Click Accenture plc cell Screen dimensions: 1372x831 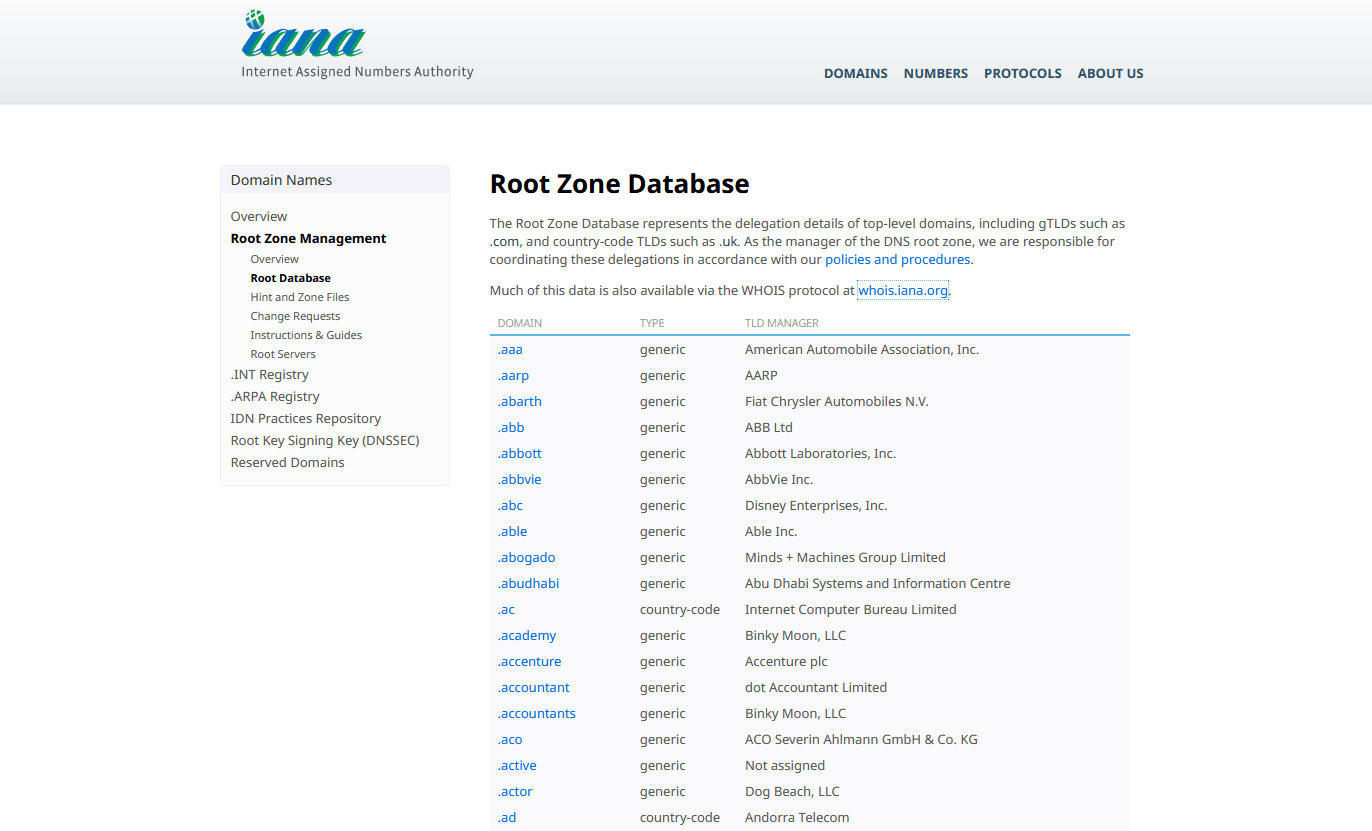click(786, 661)
